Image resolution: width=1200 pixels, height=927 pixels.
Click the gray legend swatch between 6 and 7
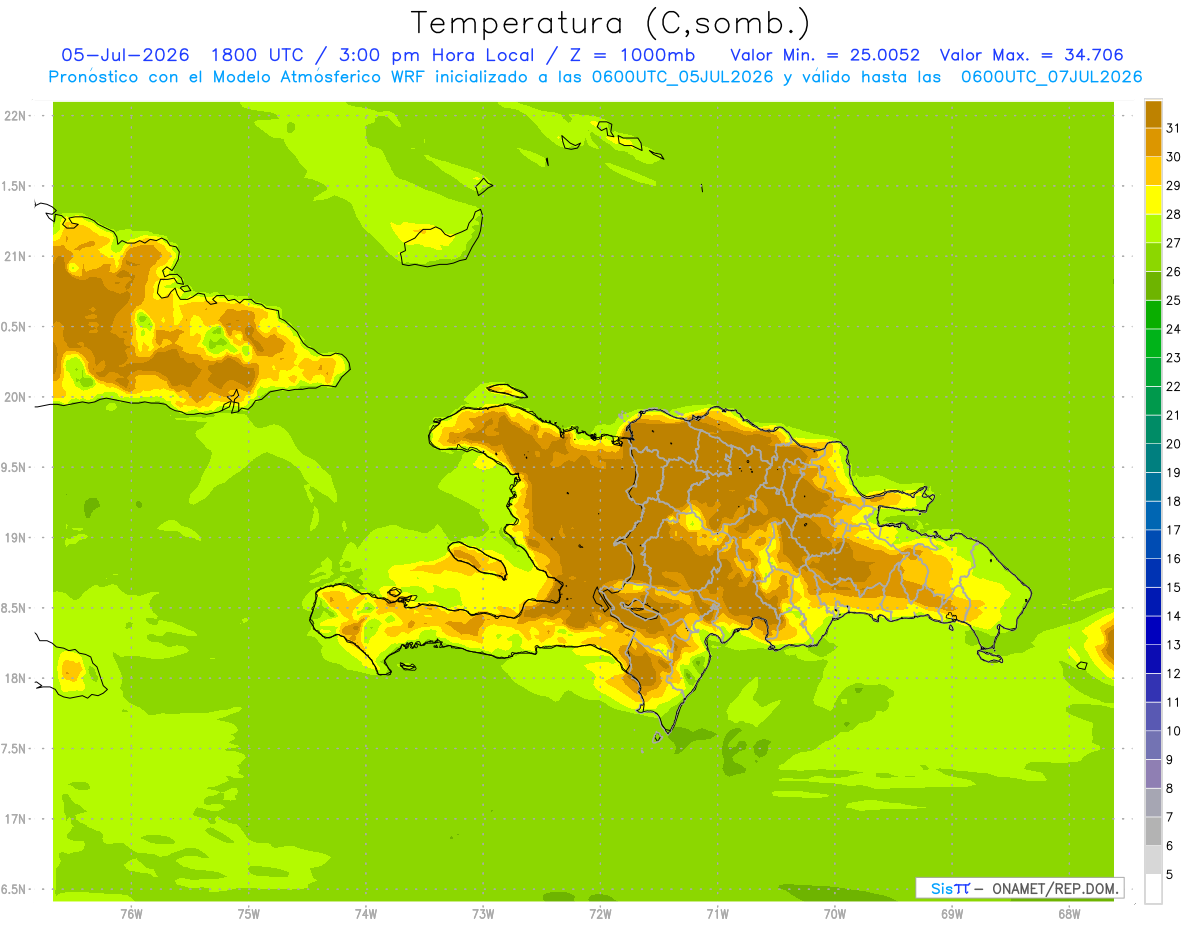pos(1153,831)
